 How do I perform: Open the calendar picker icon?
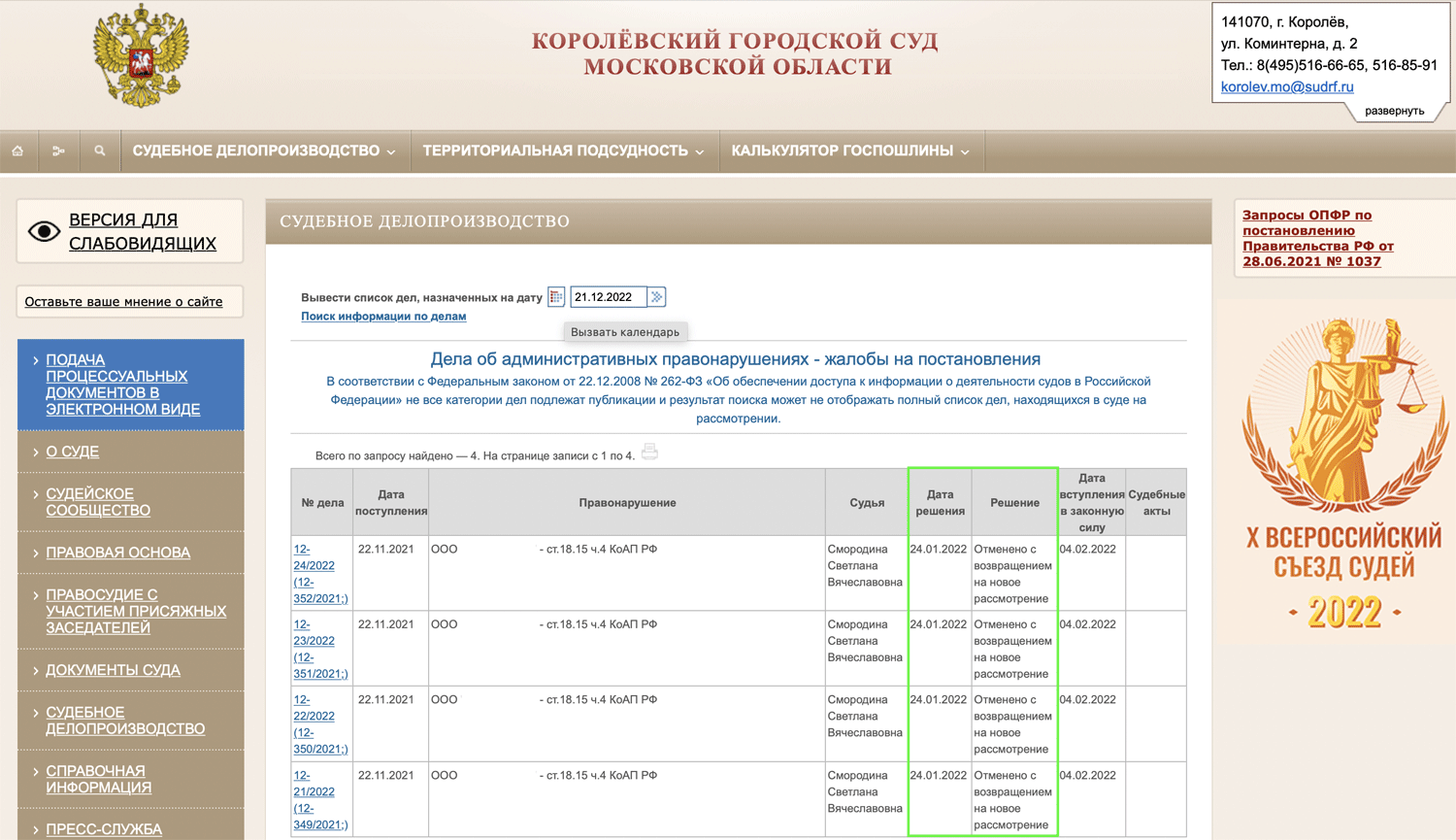point(556,297)
